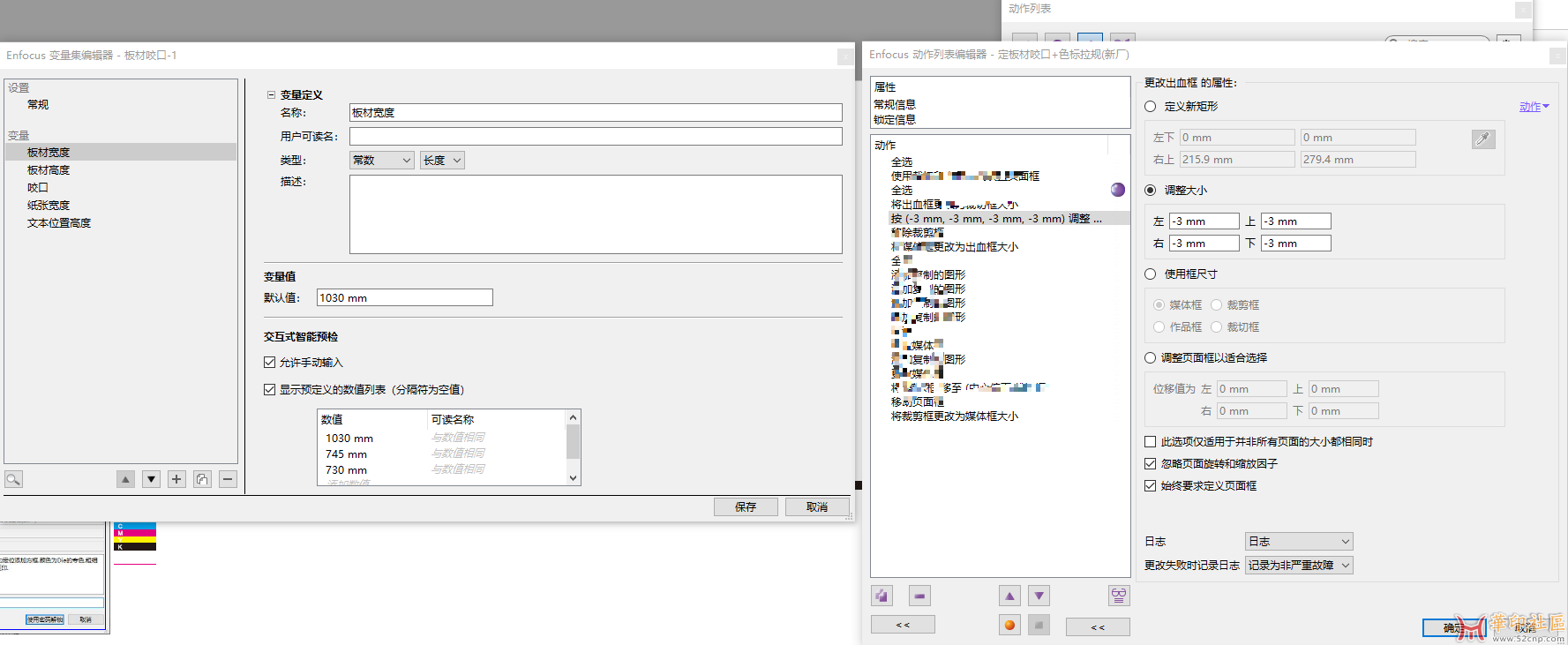This screenshot has width=1568, height=645.
Task: Click the 默认值 input field
Action: [404, 298]
